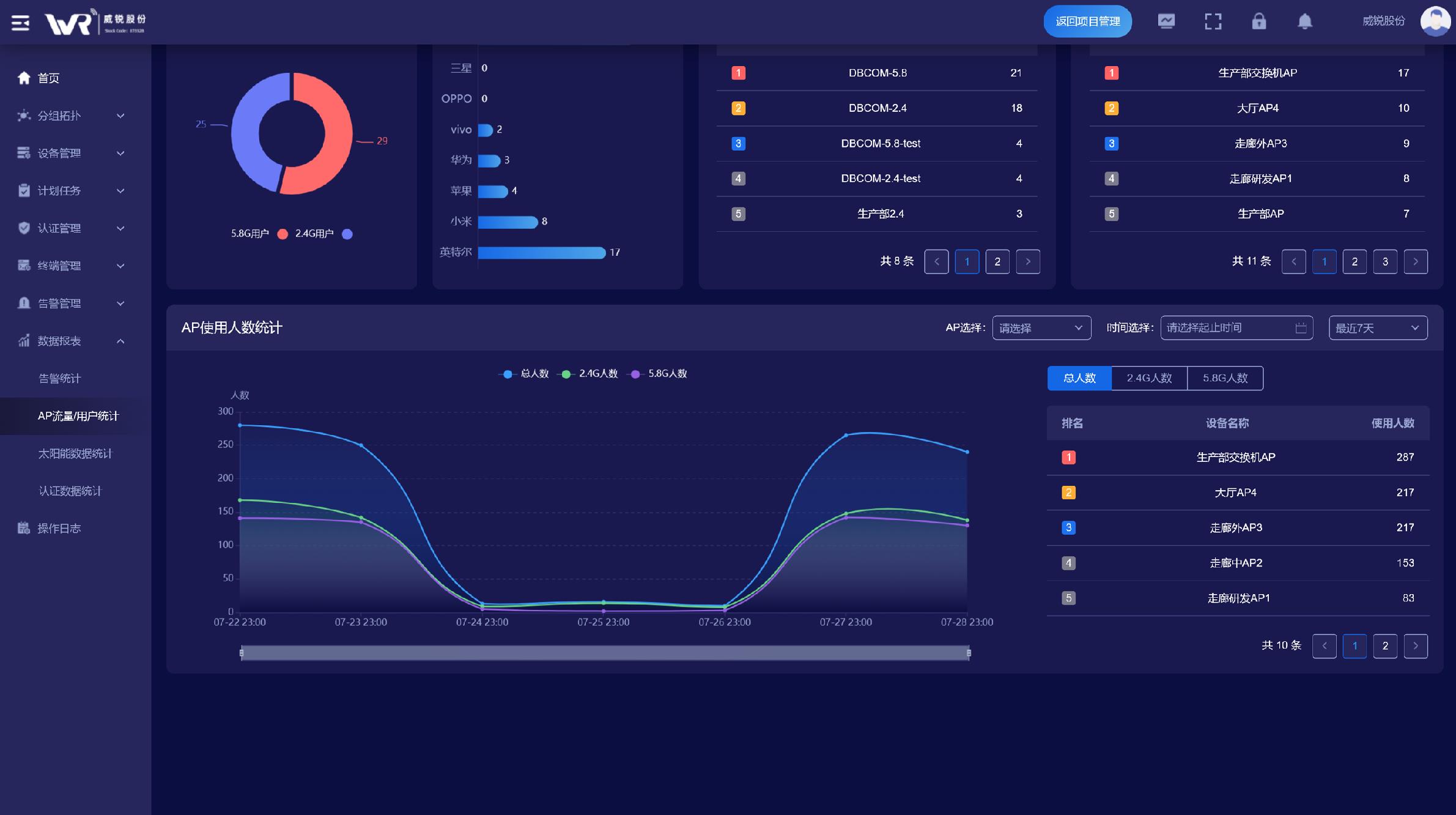Click the 计划任务 clipboard icon
Image resolution: width=1456 pixels, height=815 pixels.
(24, 190)
